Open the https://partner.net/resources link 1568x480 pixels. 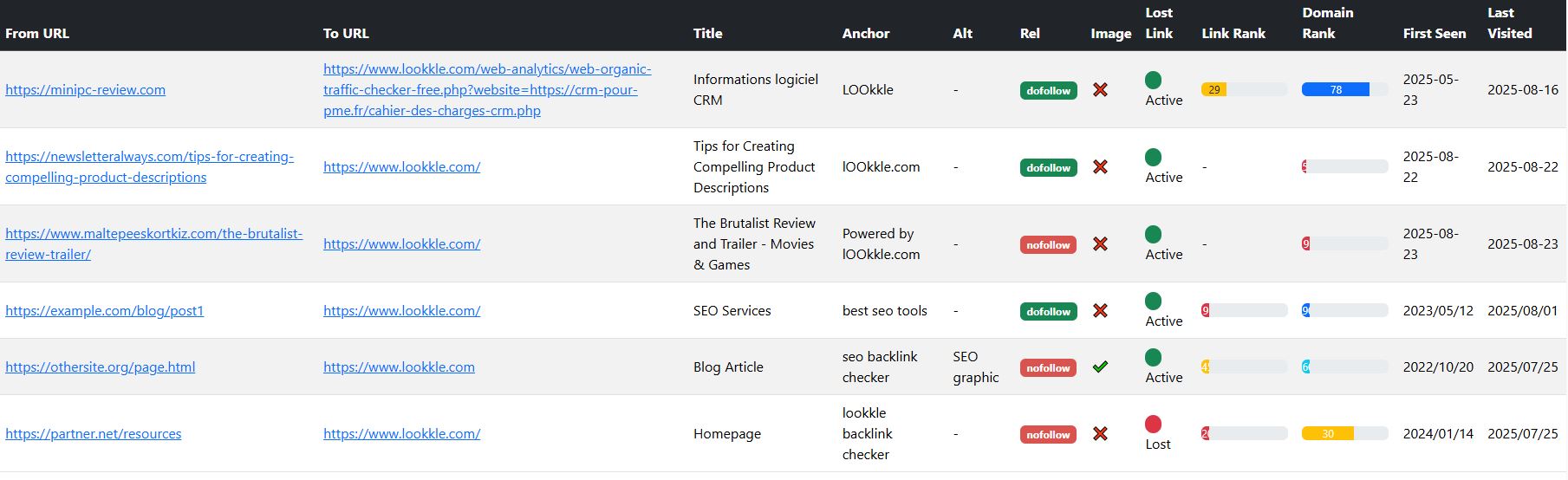[93, 433]
